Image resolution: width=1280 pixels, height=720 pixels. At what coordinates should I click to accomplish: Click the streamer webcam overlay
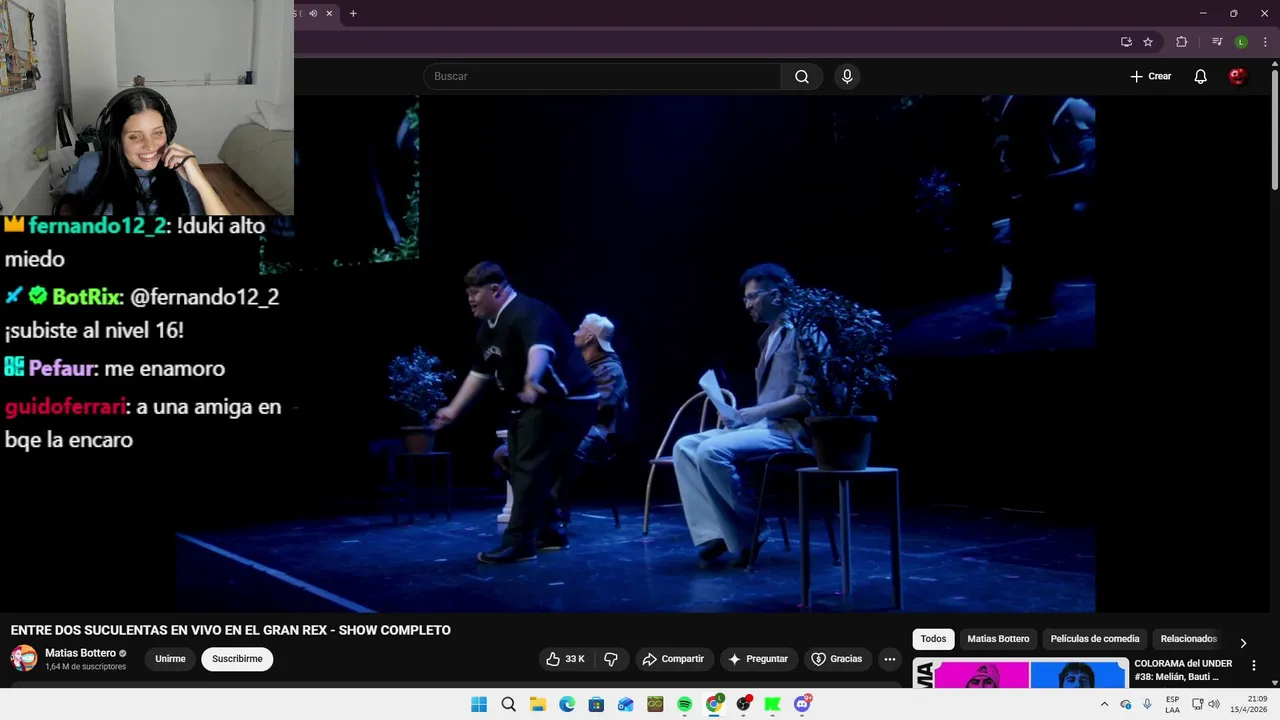click(147, 107)
